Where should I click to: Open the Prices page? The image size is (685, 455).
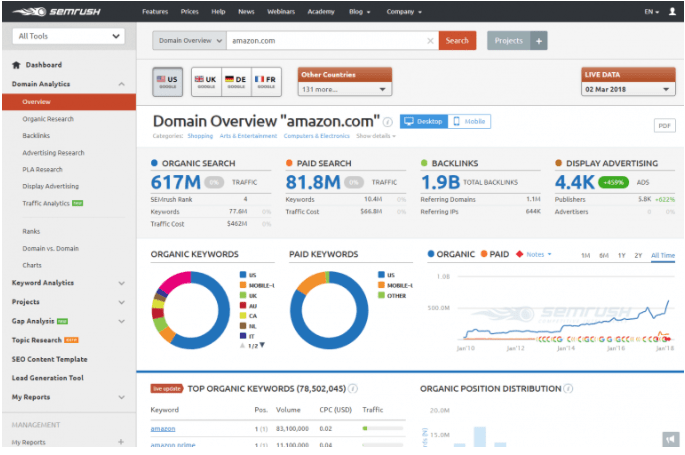point(190,12)
